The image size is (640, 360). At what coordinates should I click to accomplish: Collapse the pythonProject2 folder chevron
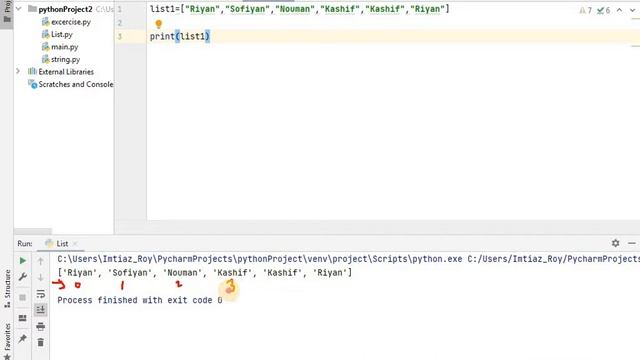tap(19, 9)
